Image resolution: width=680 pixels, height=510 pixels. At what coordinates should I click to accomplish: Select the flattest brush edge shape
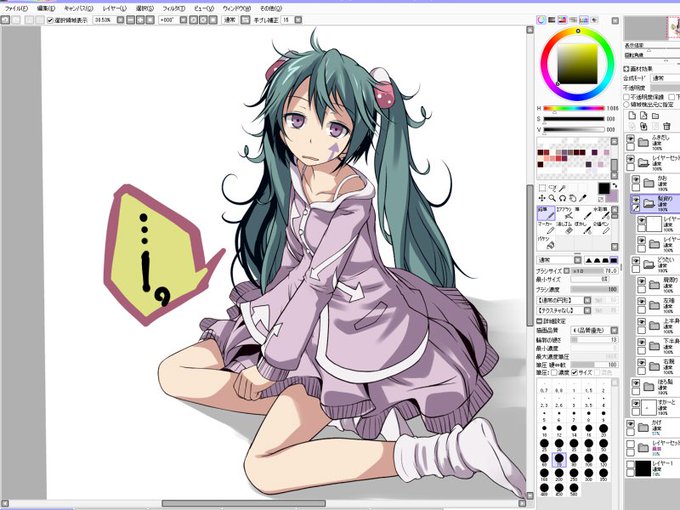614,260
